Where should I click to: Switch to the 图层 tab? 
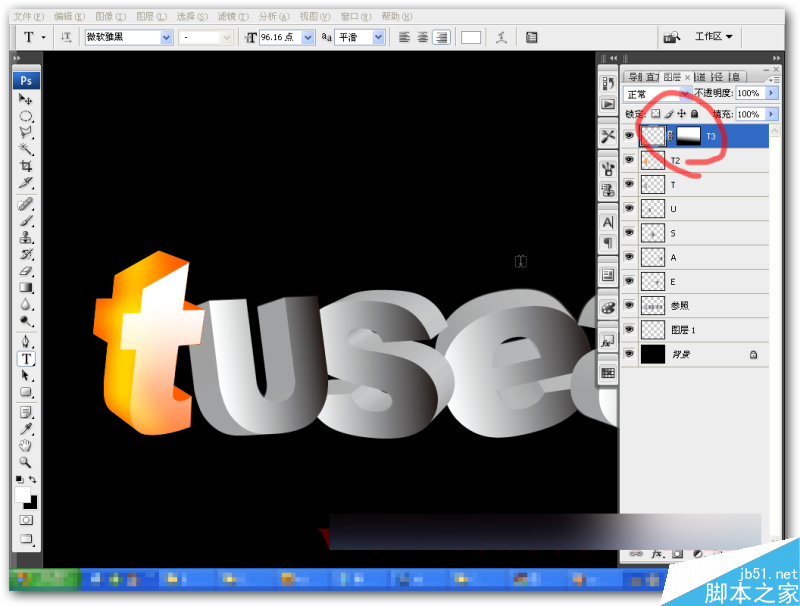coord(672,77)
